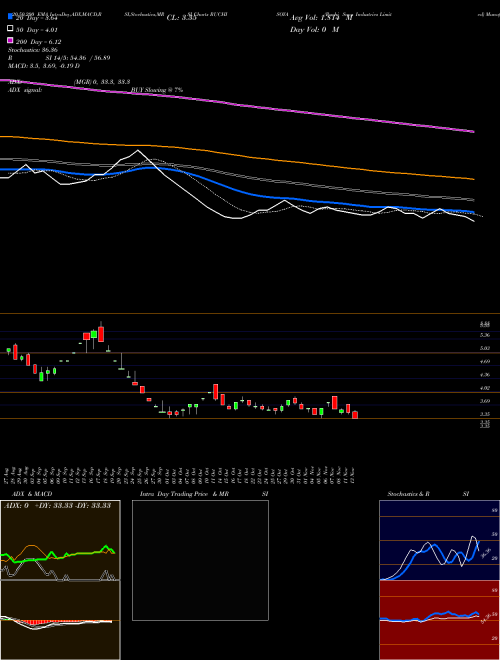Viewport: 500px width, 660px height.
Task: Click the 4.69 price axis label
Action: pos(484,361)
